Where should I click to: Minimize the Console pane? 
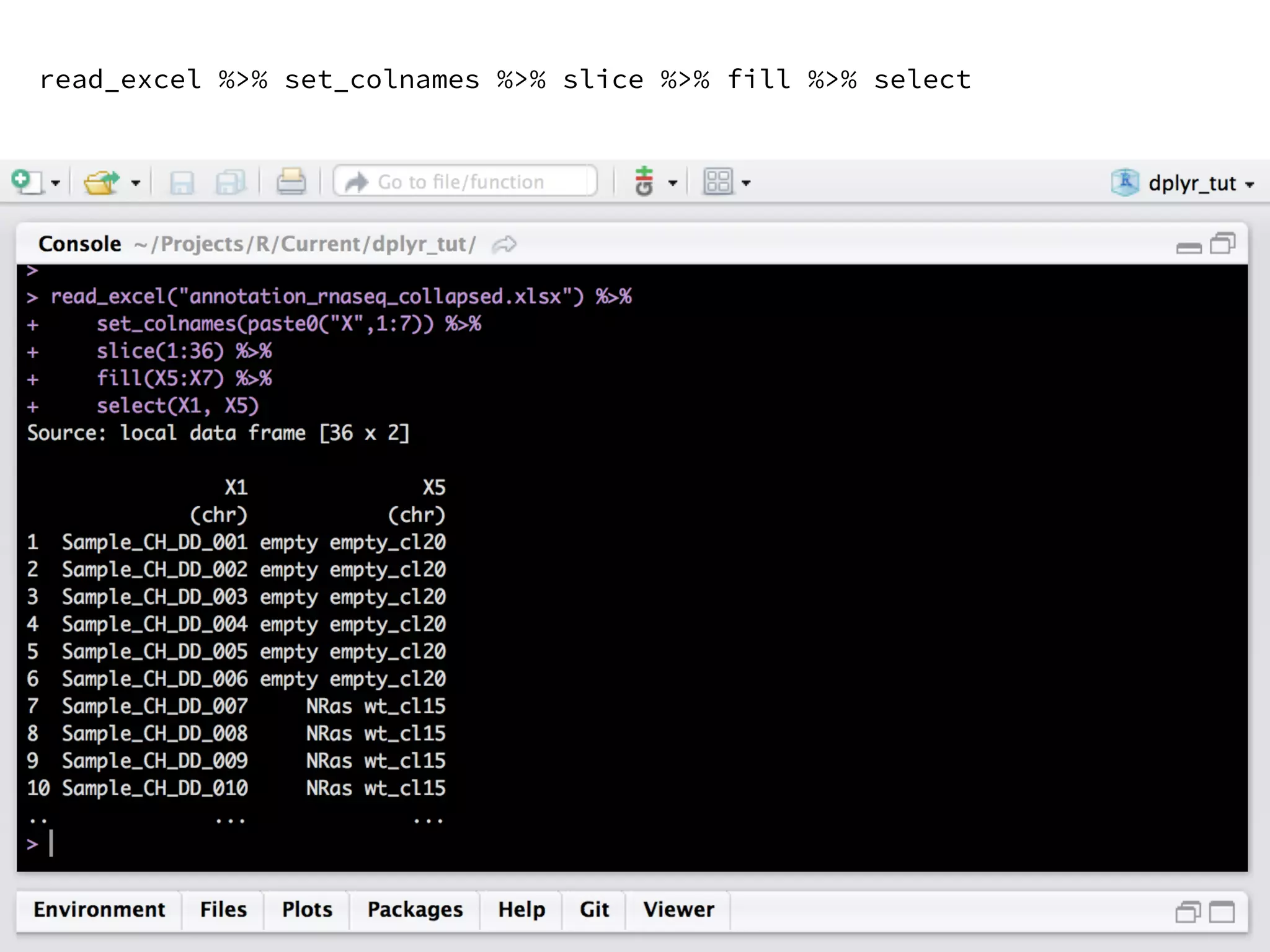point(1189,247)
